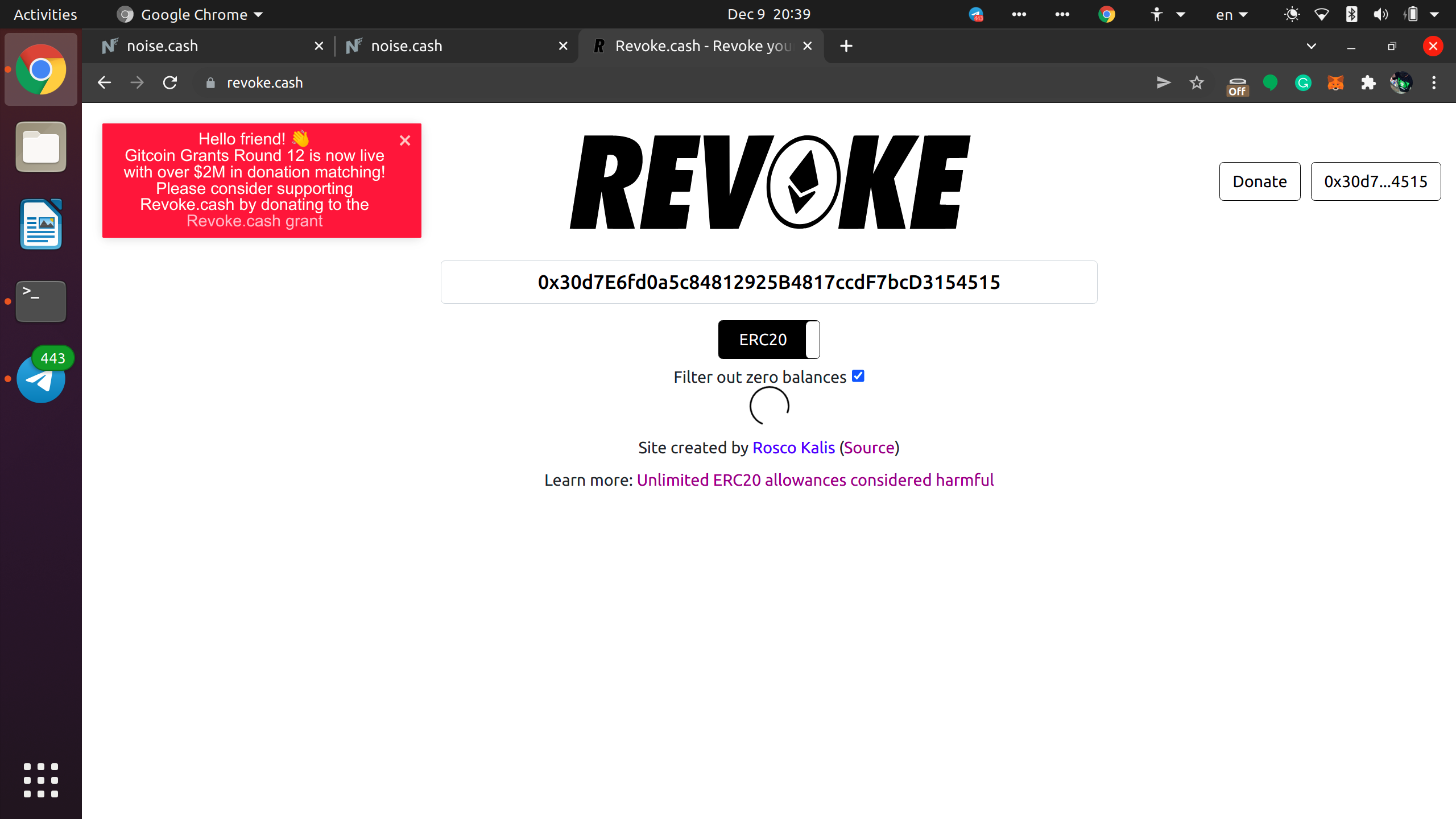Select the Revoke.cash tab
1456x819 pixels.
(x=701, y=46)
